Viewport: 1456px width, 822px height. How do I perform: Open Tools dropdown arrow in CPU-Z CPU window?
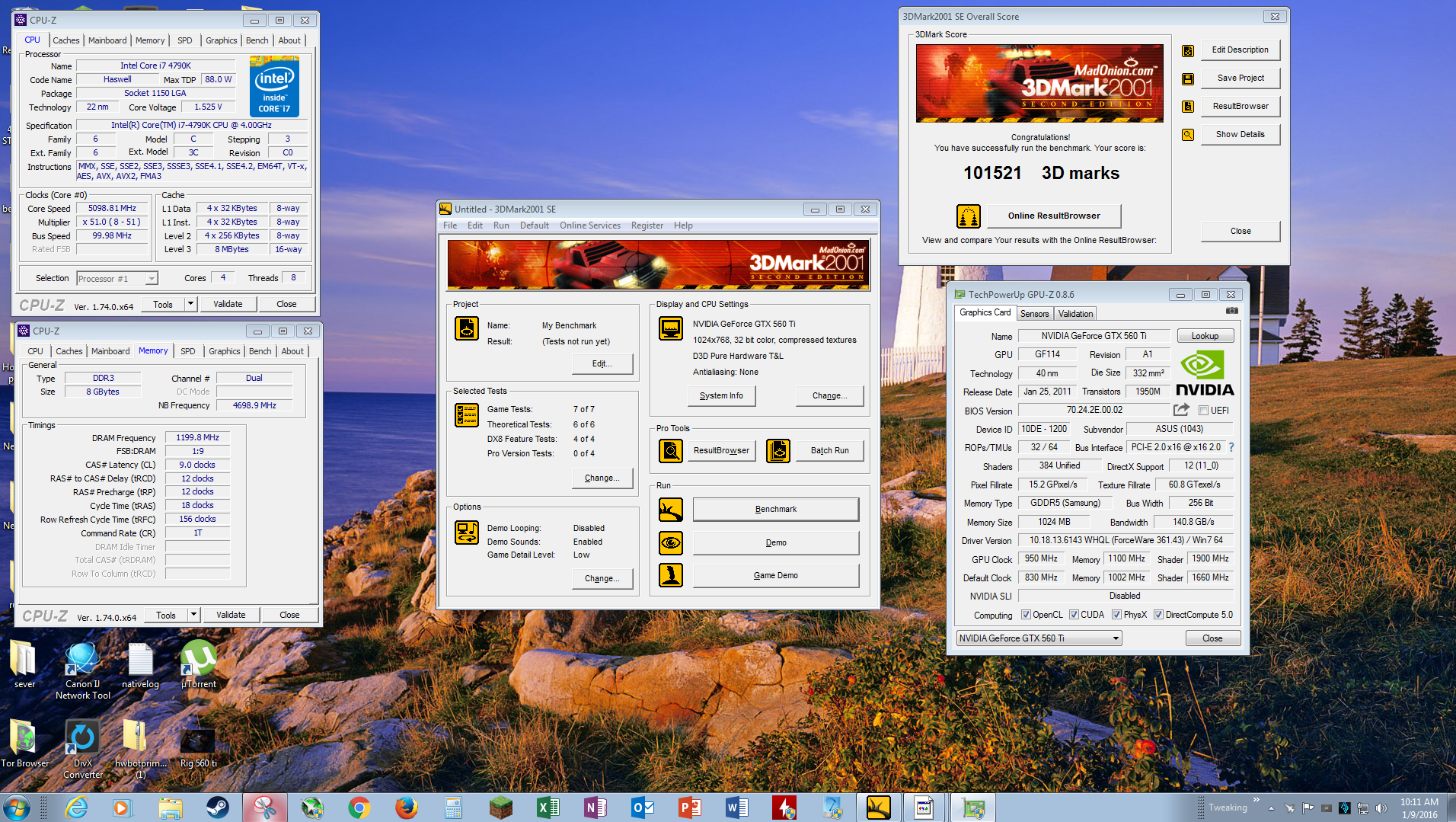click(190, 304)
